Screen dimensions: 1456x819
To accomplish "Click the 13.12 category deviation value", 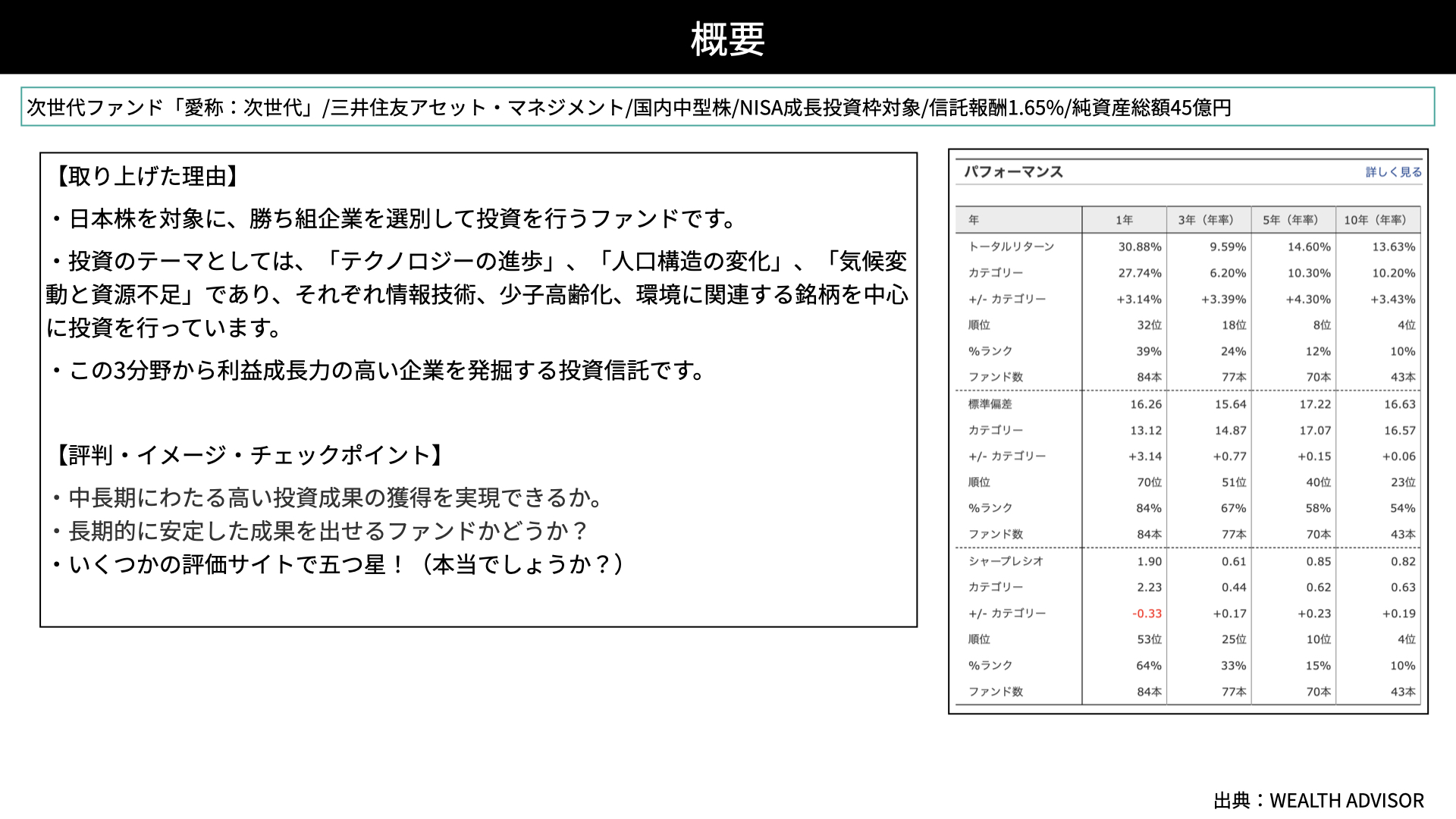I will click(x=1146, y=430).
